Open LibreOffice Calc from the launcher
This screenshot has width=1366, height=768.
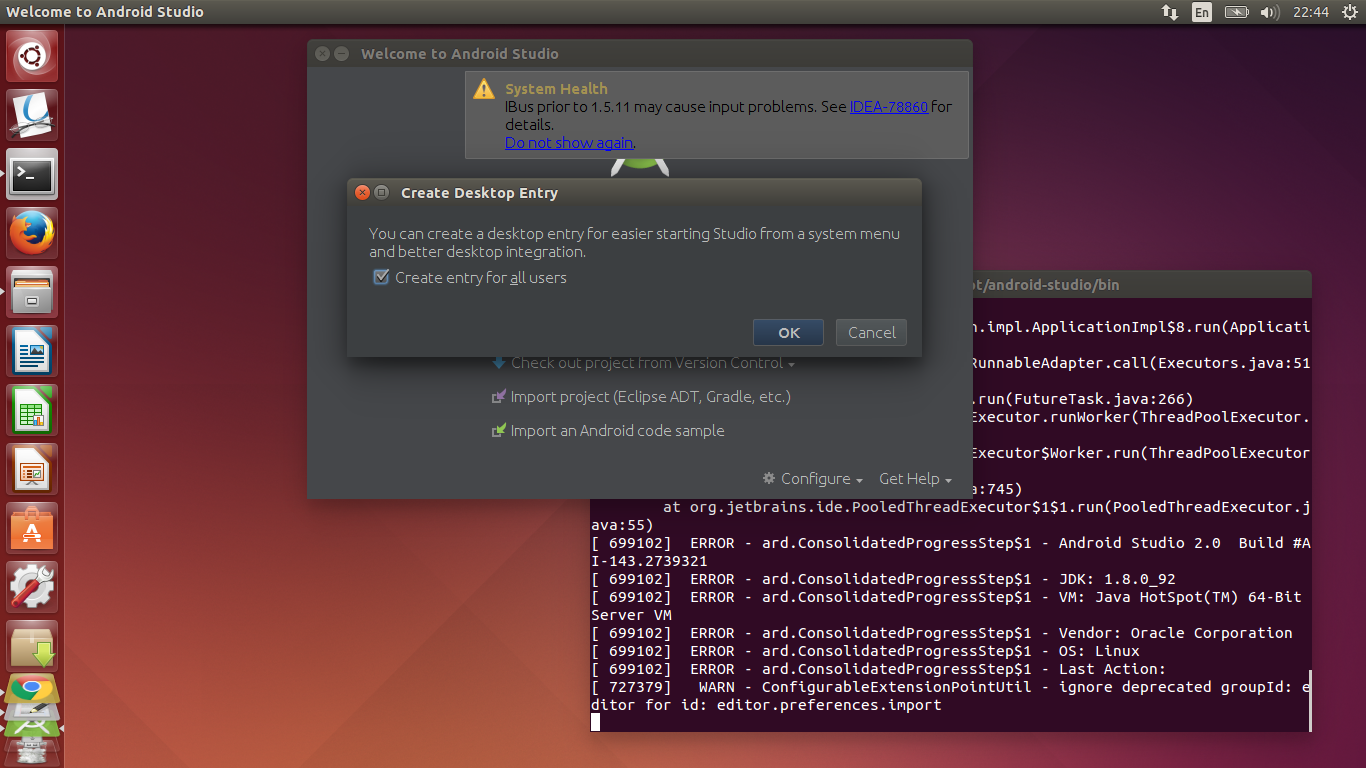pos(32,410)
